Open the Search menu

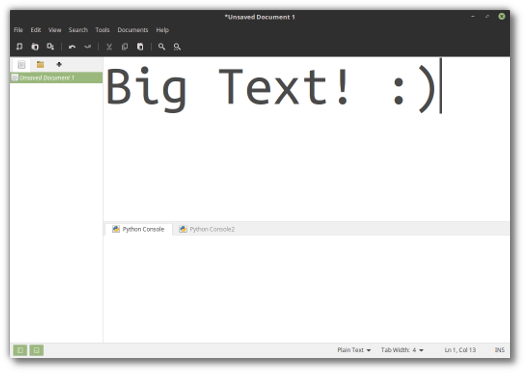[x=78, y=30]
